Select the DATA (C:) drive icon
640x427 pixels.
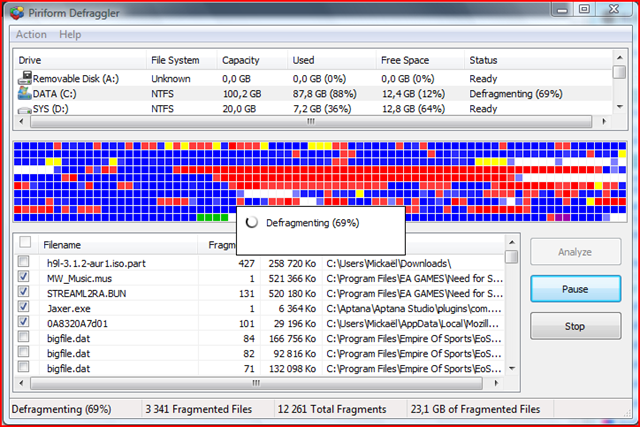(24, 93)
